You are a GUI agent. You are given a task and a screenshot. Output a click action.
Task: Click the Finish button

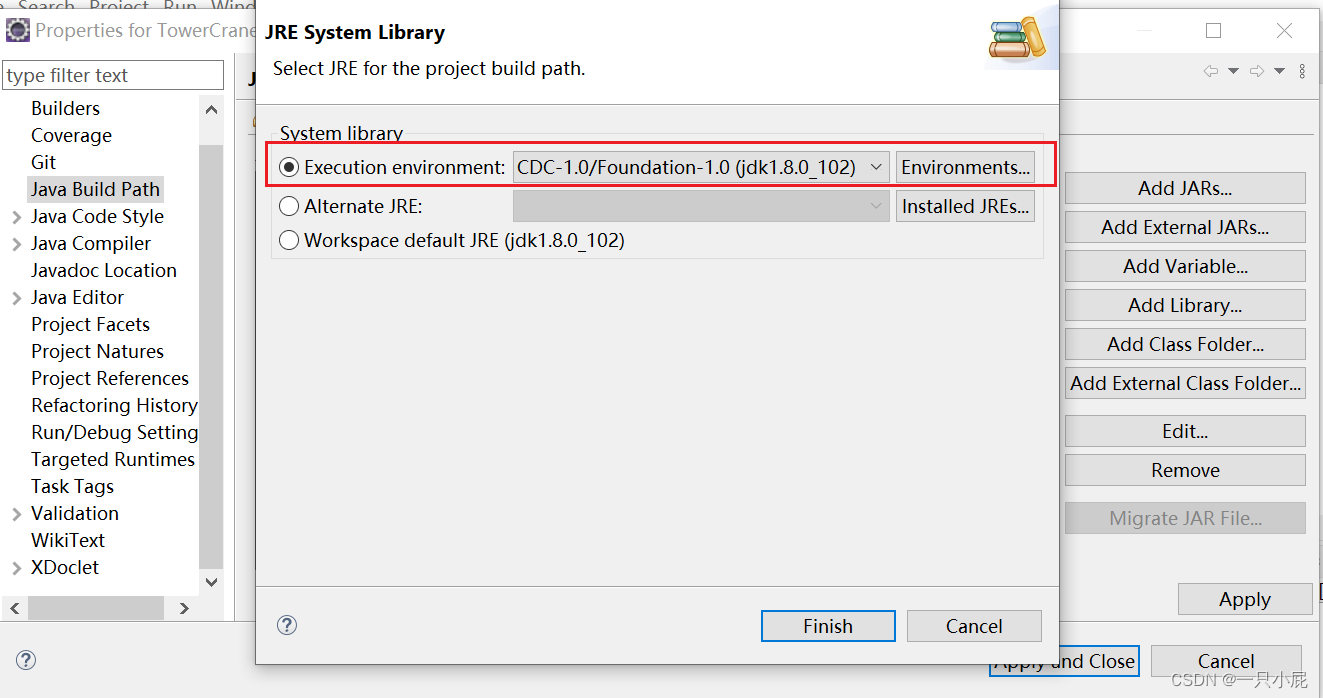tap(827, 625)
